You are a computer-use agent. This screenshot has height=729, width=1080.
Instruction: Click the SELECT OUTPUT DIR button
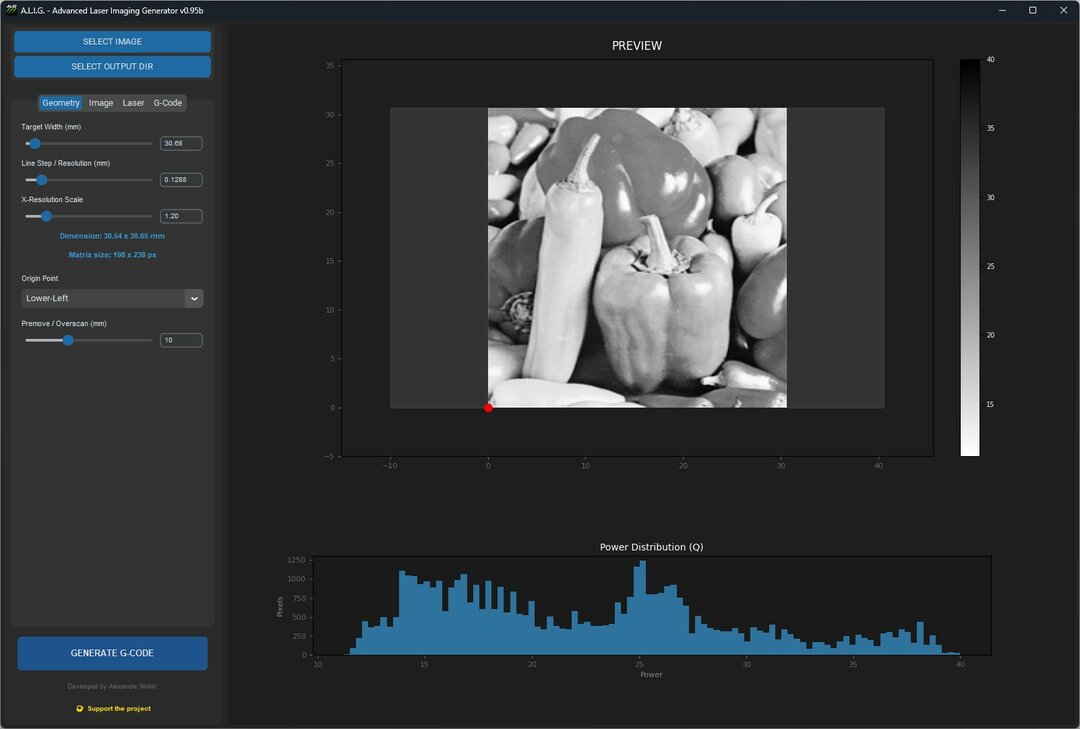coord(111,66)
